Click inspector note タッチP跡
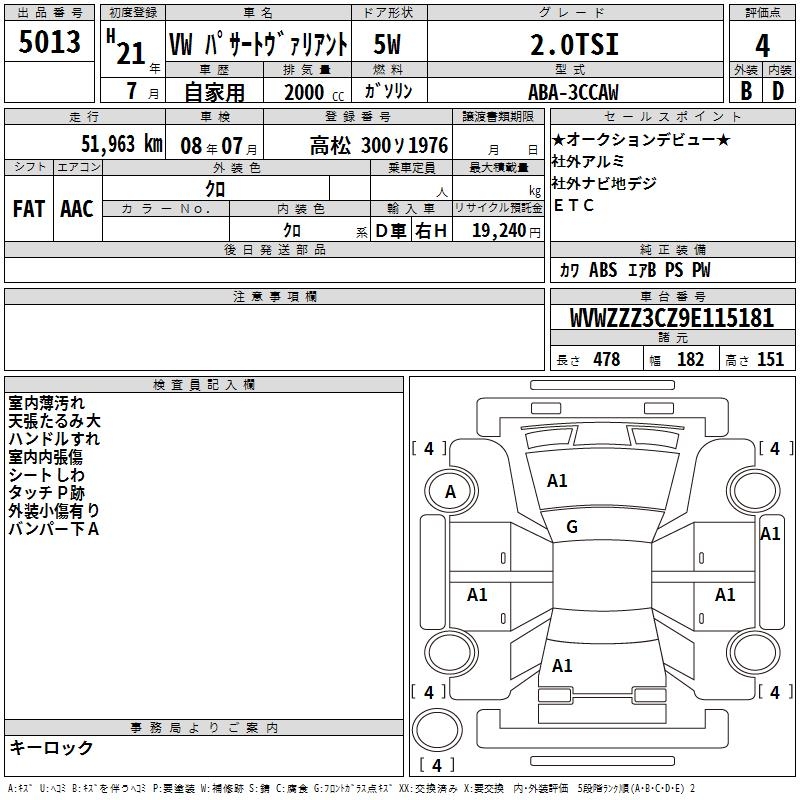Screen dimensions: 800x800 [46, 492]
